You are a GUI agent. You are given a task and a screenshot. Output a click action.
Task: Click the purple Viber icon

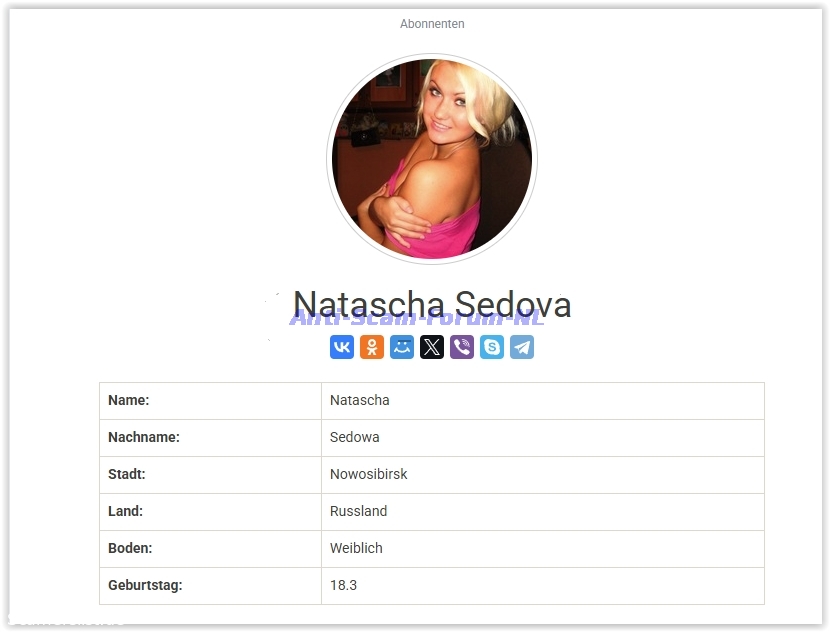pos(462,347)
